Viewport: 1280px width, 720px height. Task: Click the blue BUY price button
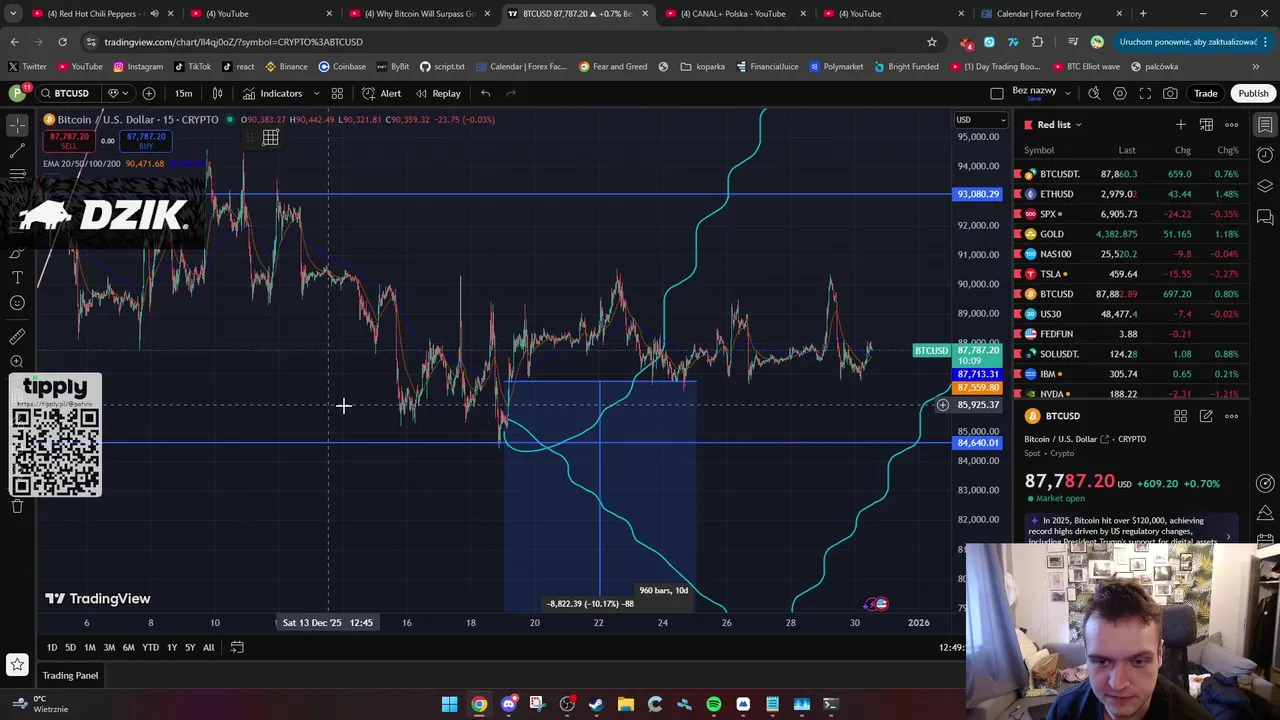coord(146,140)
